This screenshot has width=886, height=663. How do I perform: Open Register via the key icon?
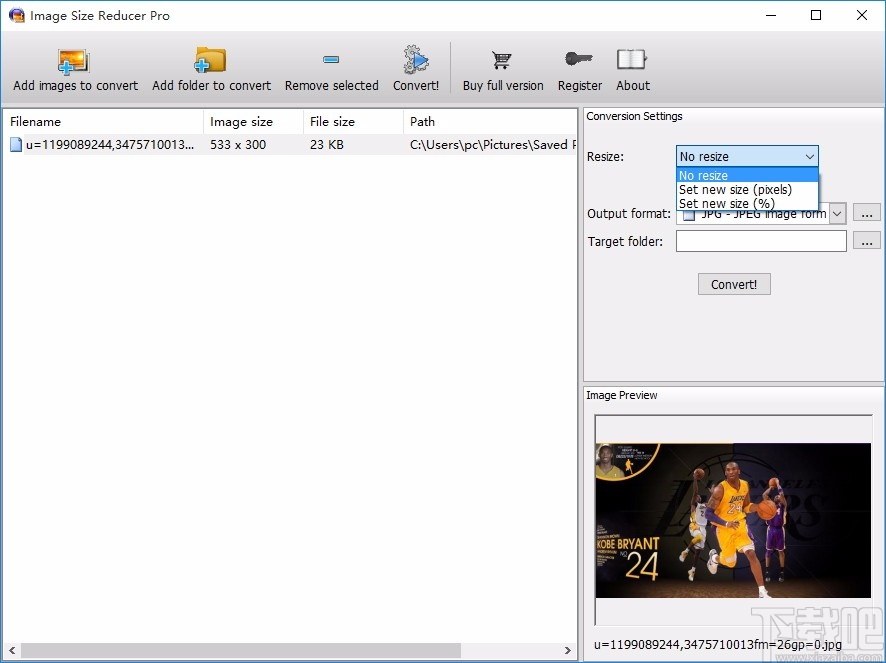tap(579, 60)
